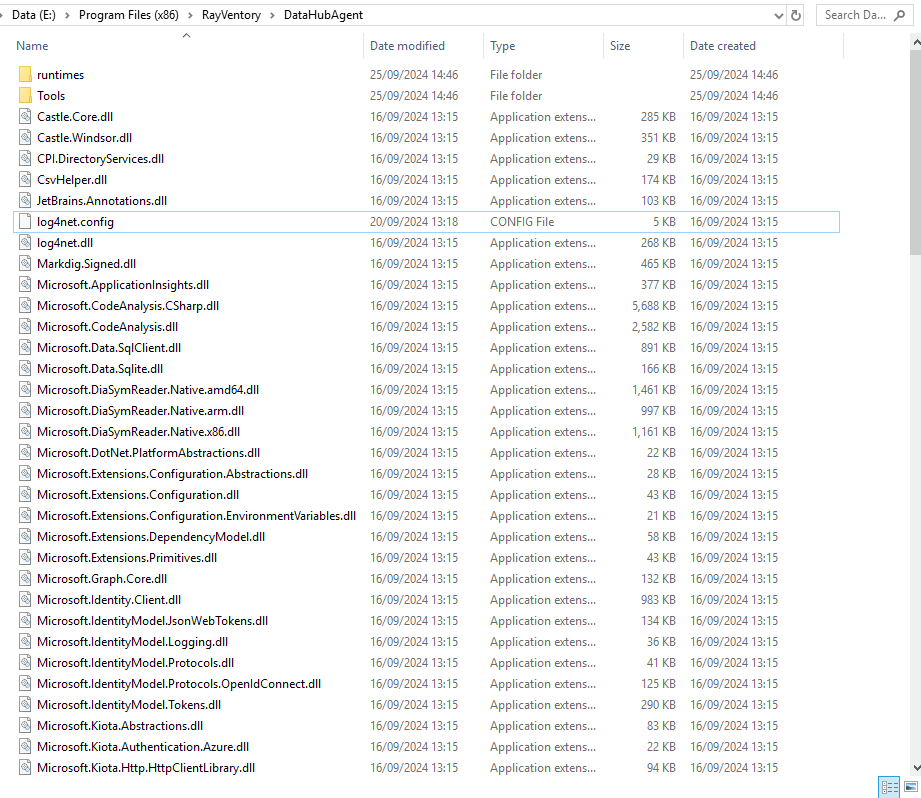Click the scrollbar up arrow
The height and width of the screenshot is (798, 921).
click(x=916, y=42)
